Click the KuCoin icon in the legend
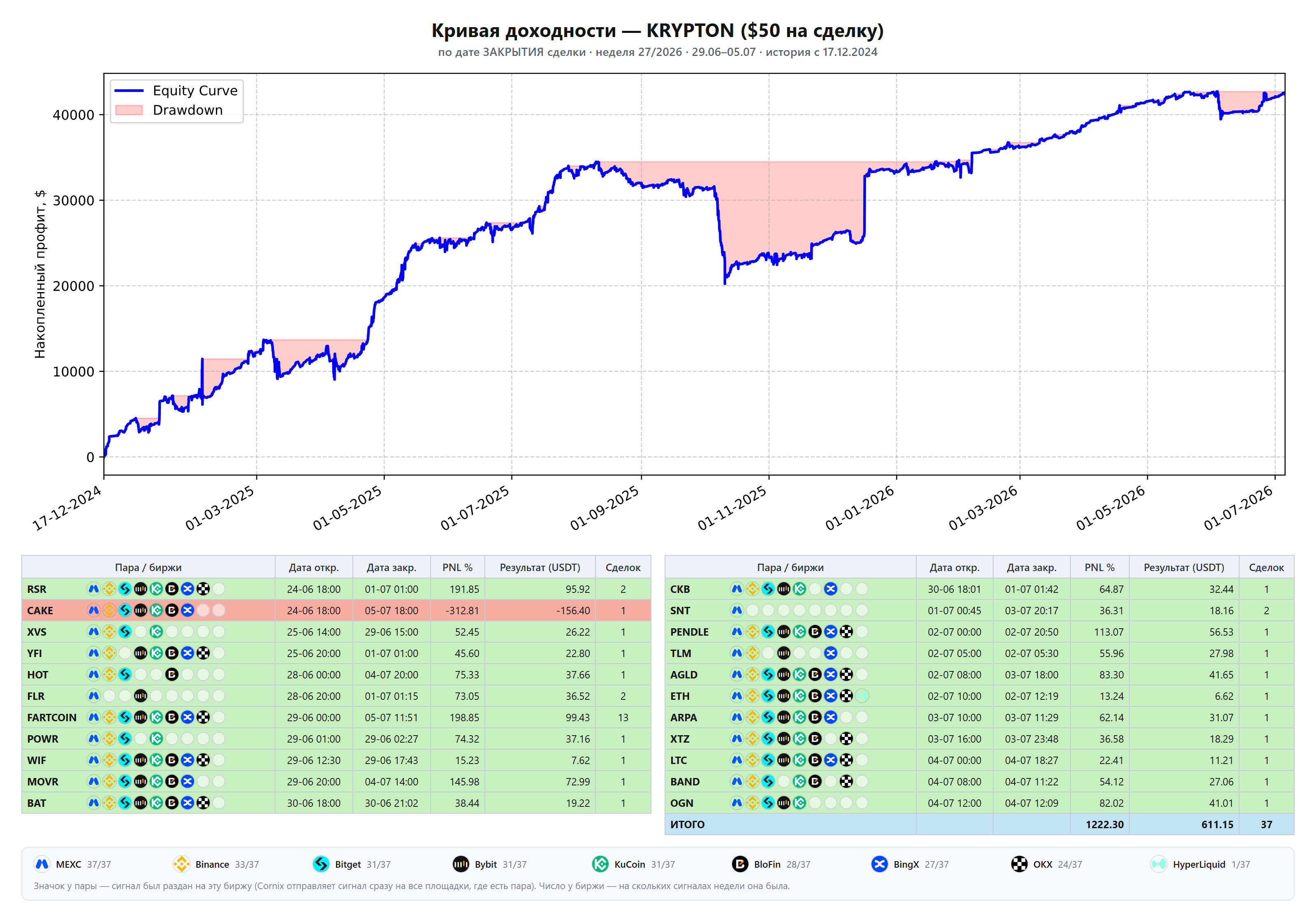Image resolution: width=1316 pixels, height=915 pixels. point(600,864)
